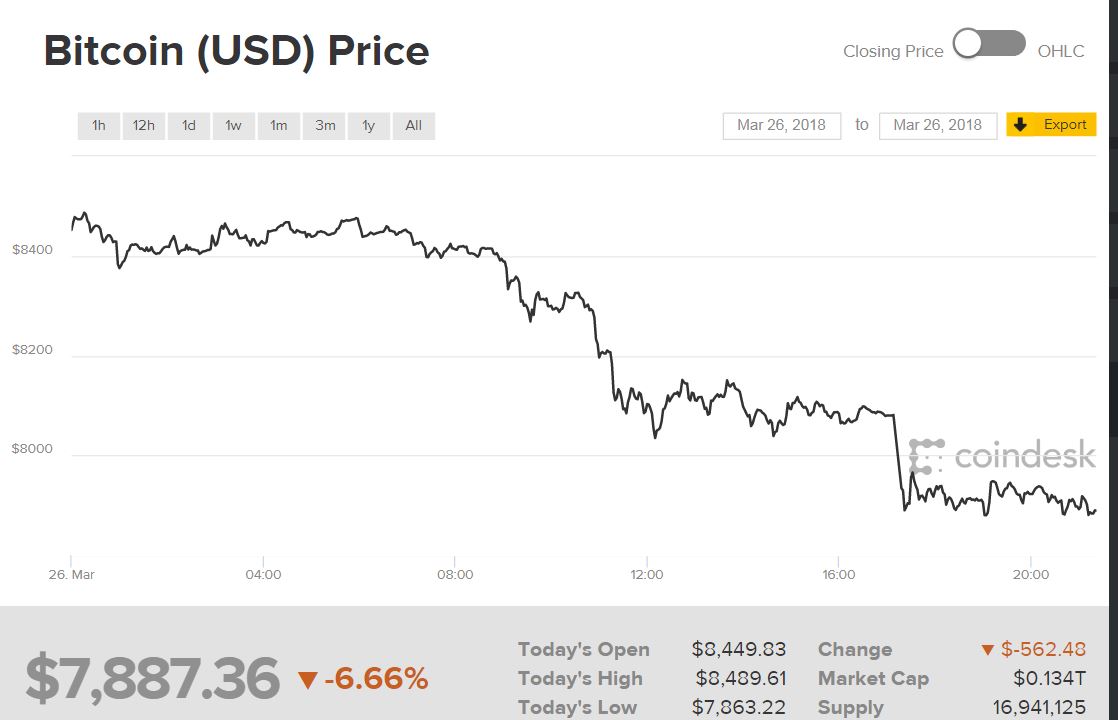Click the Export button
The height and width of the screenshot is (720, 1118).
1051,124
